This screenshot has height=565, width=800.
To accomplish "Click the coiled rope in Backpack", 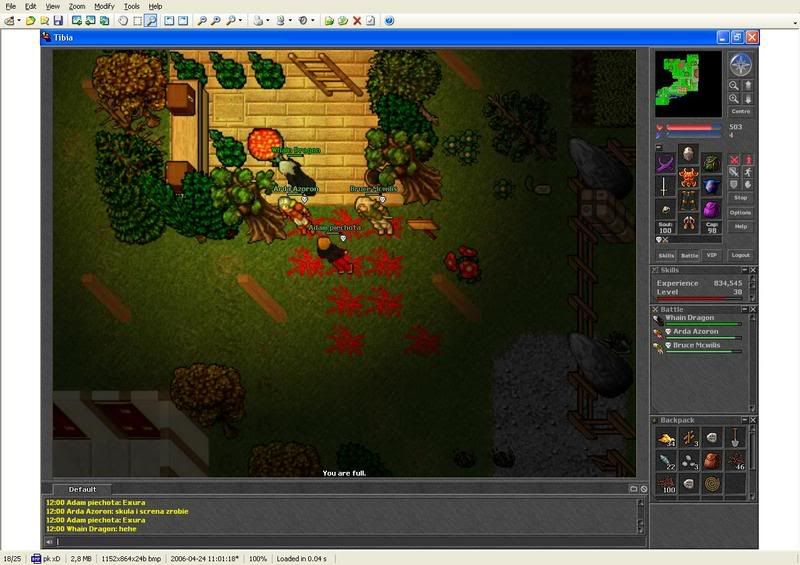I will [x=712, y=484].
